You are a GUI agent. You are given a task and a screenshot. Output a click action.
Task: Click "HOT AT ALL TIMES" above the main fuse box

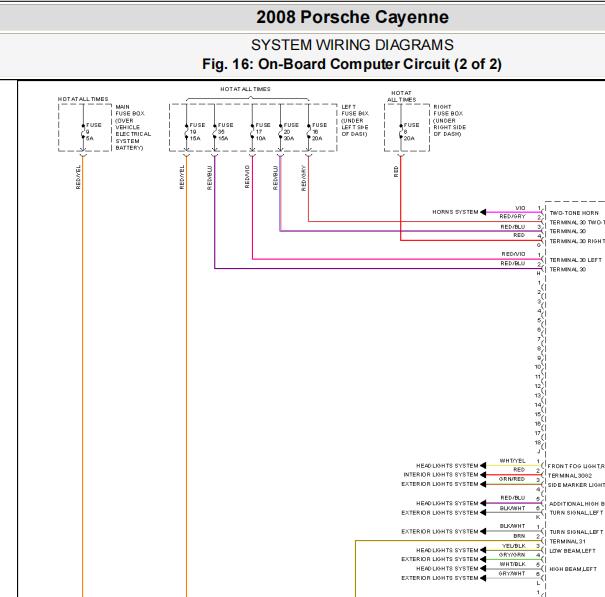click(83, 99)
